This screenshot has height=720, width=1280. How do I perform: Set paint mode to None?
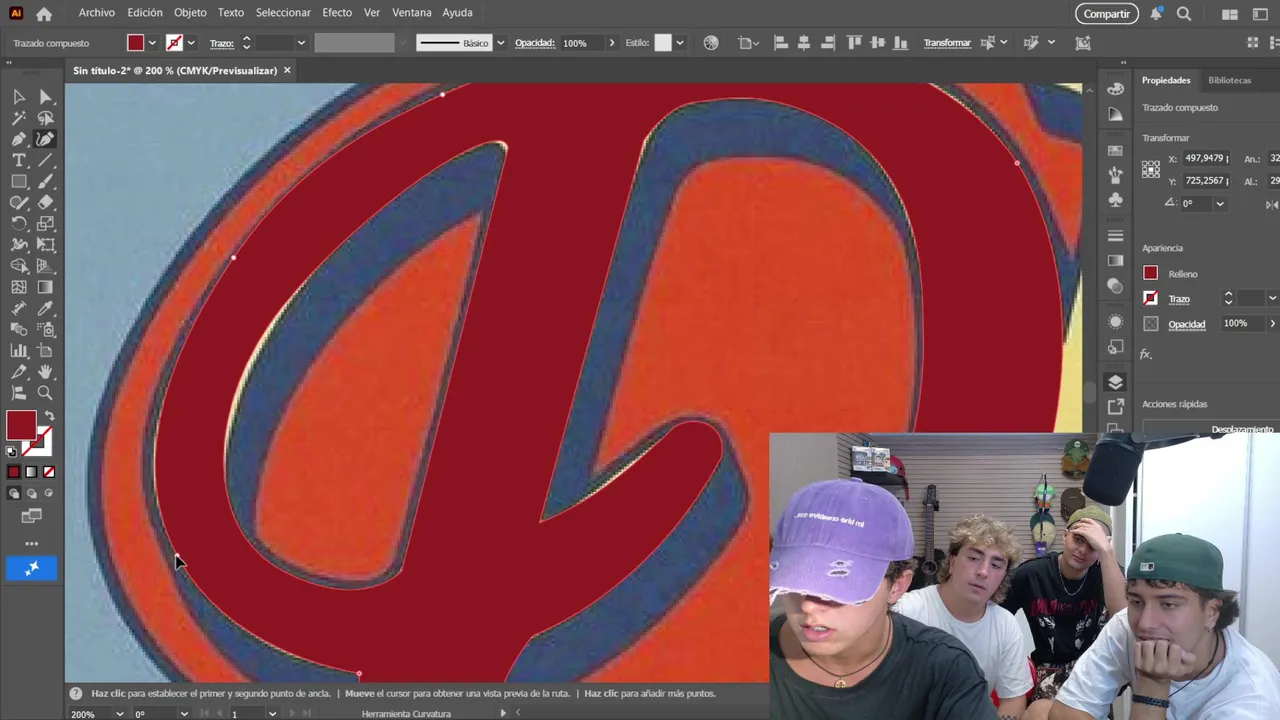tap(49, 472)
